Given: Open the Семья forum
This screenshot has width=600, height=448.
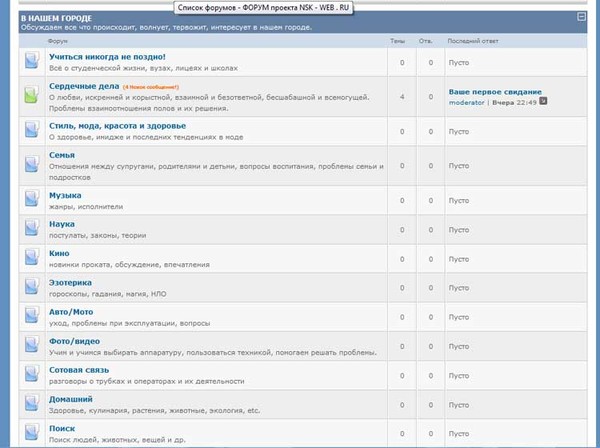Looking at the screenshot, I should tap(62, 155).
